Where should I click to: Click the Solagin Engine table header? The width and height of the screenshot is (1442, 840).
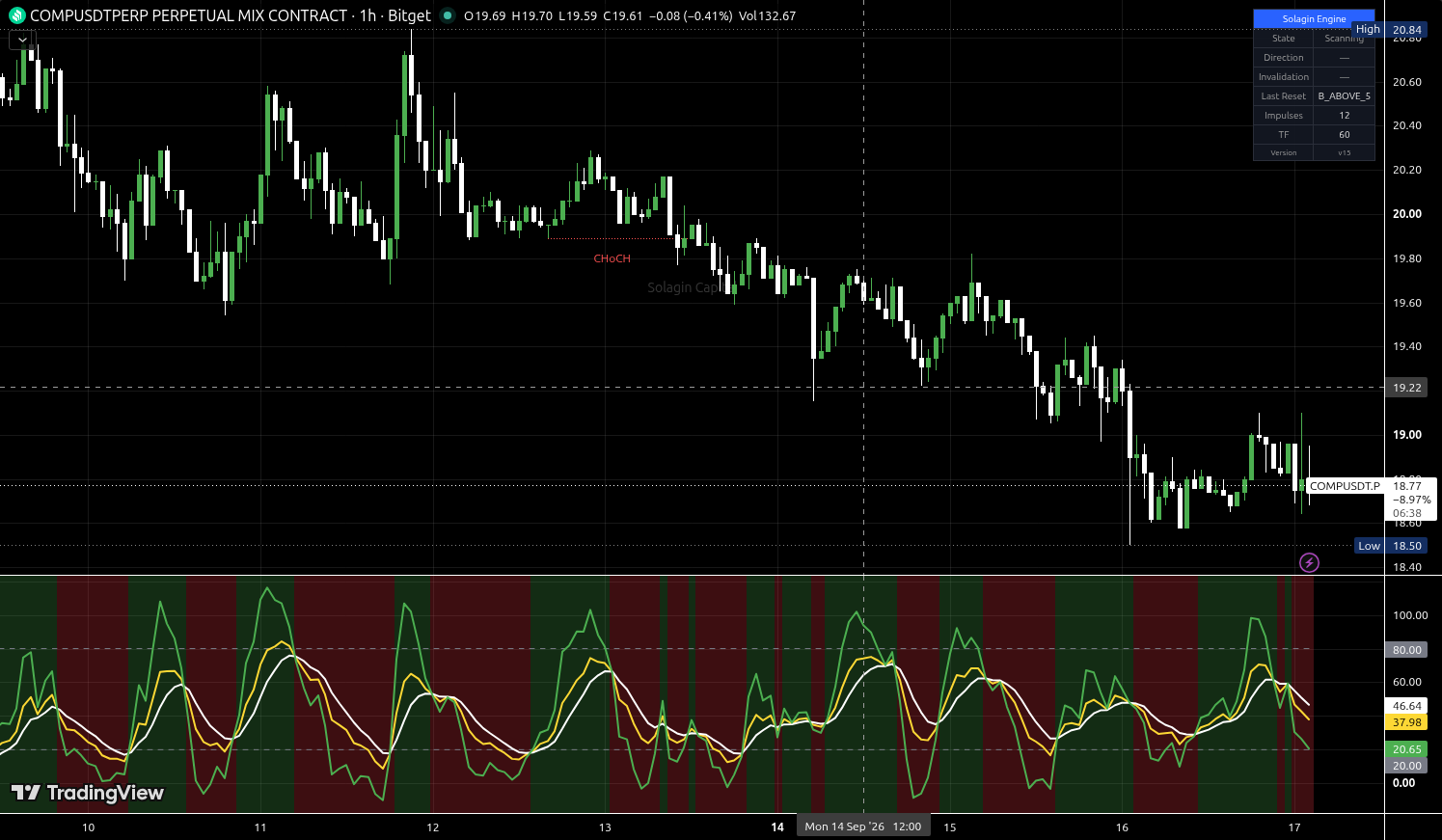tap(1314, 18)
